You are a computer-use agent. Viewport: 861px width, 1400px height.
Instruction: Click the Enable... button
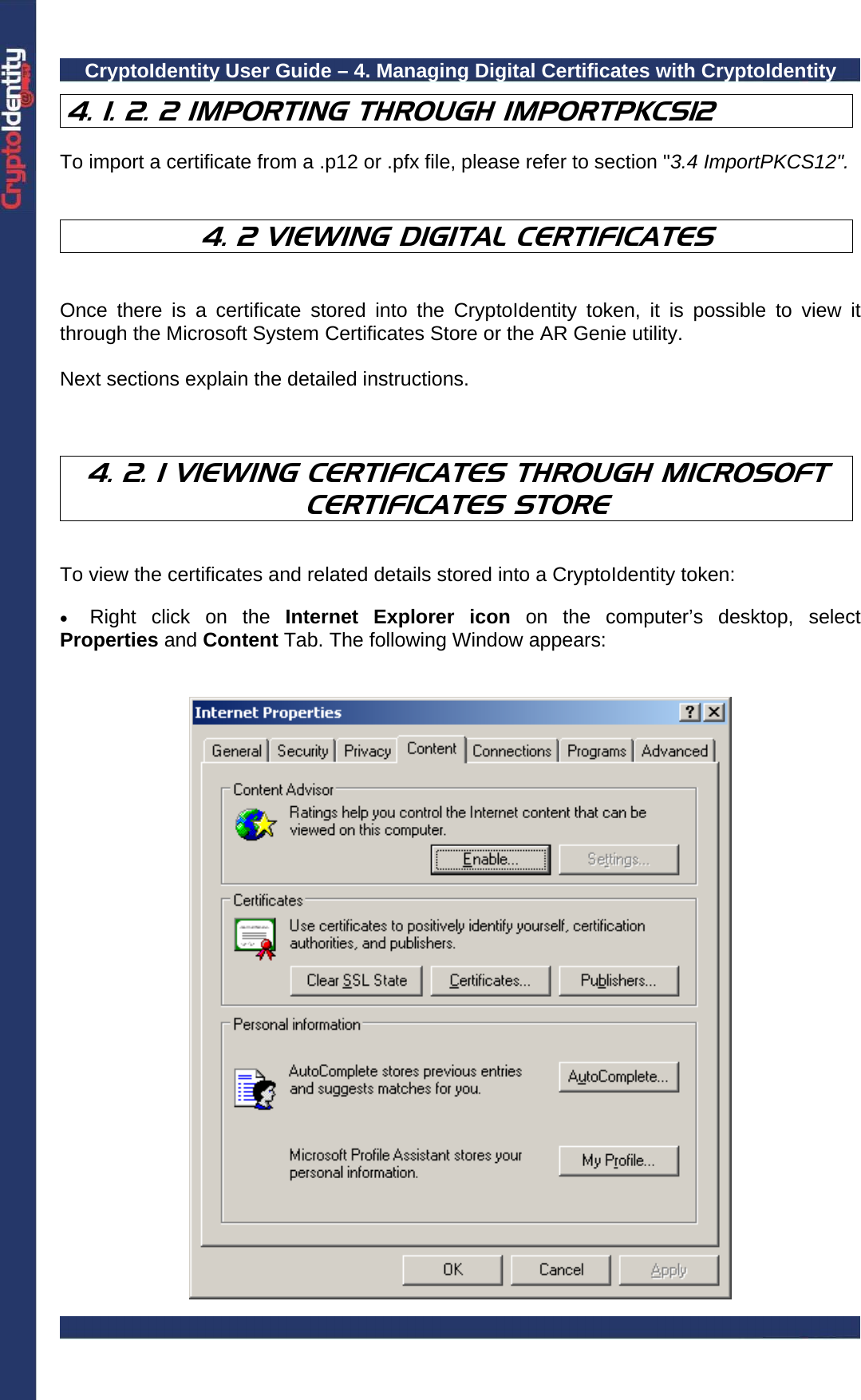(491, 860)
